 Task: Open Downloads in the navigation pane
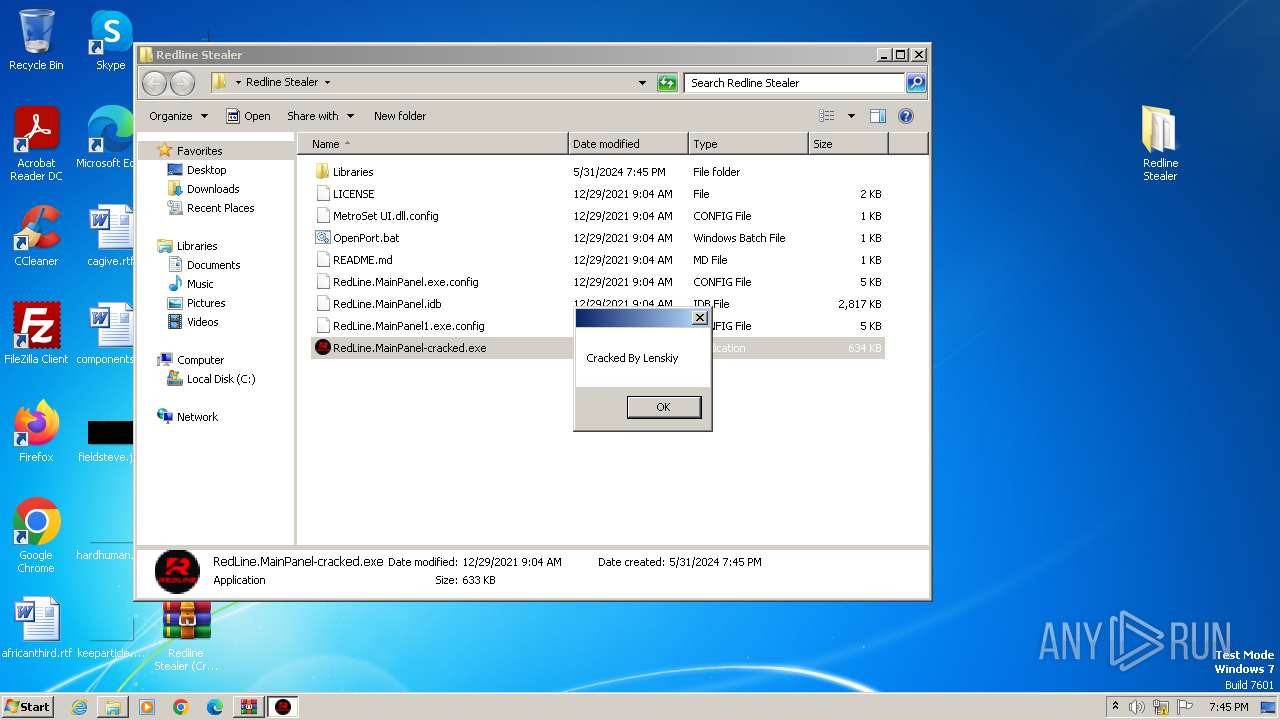click(x=213, y=189)
